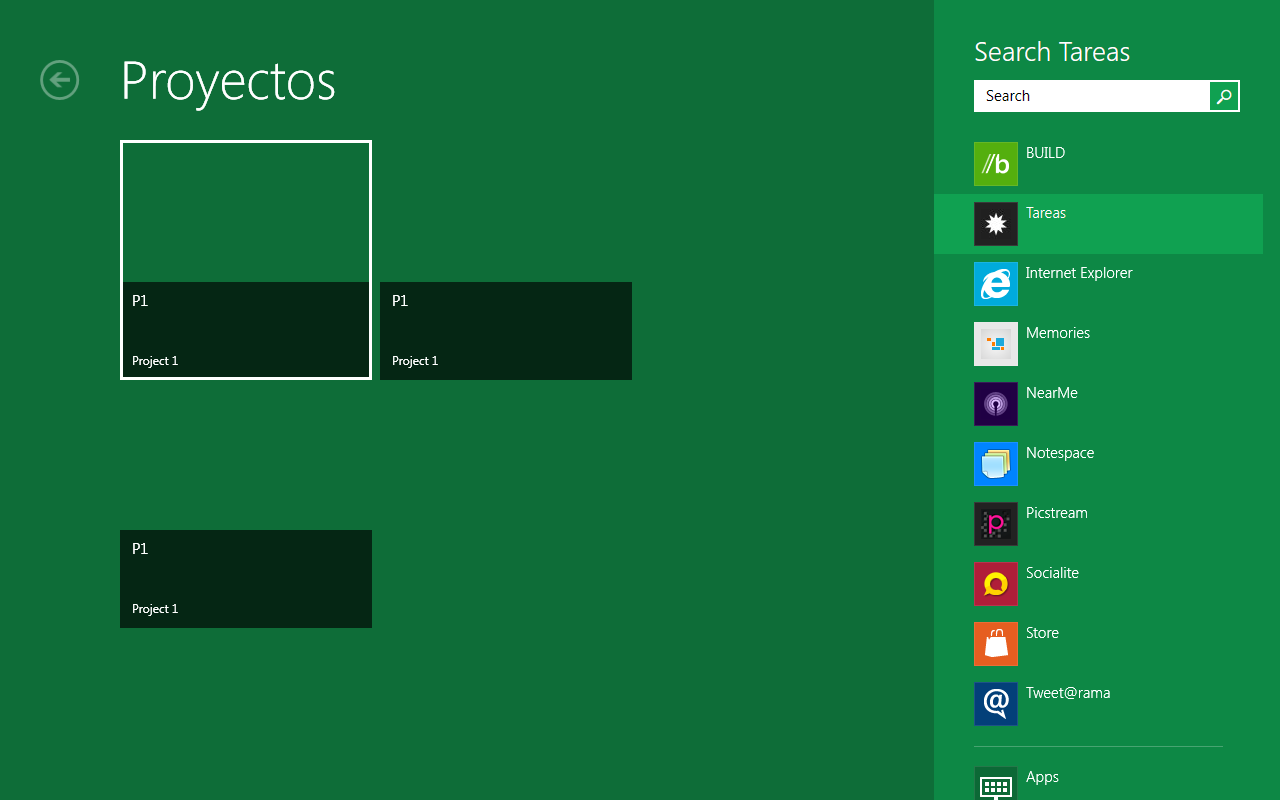Select the Tareas app icon
This screenshot has width=1280, height=800.
coord(995,224)
